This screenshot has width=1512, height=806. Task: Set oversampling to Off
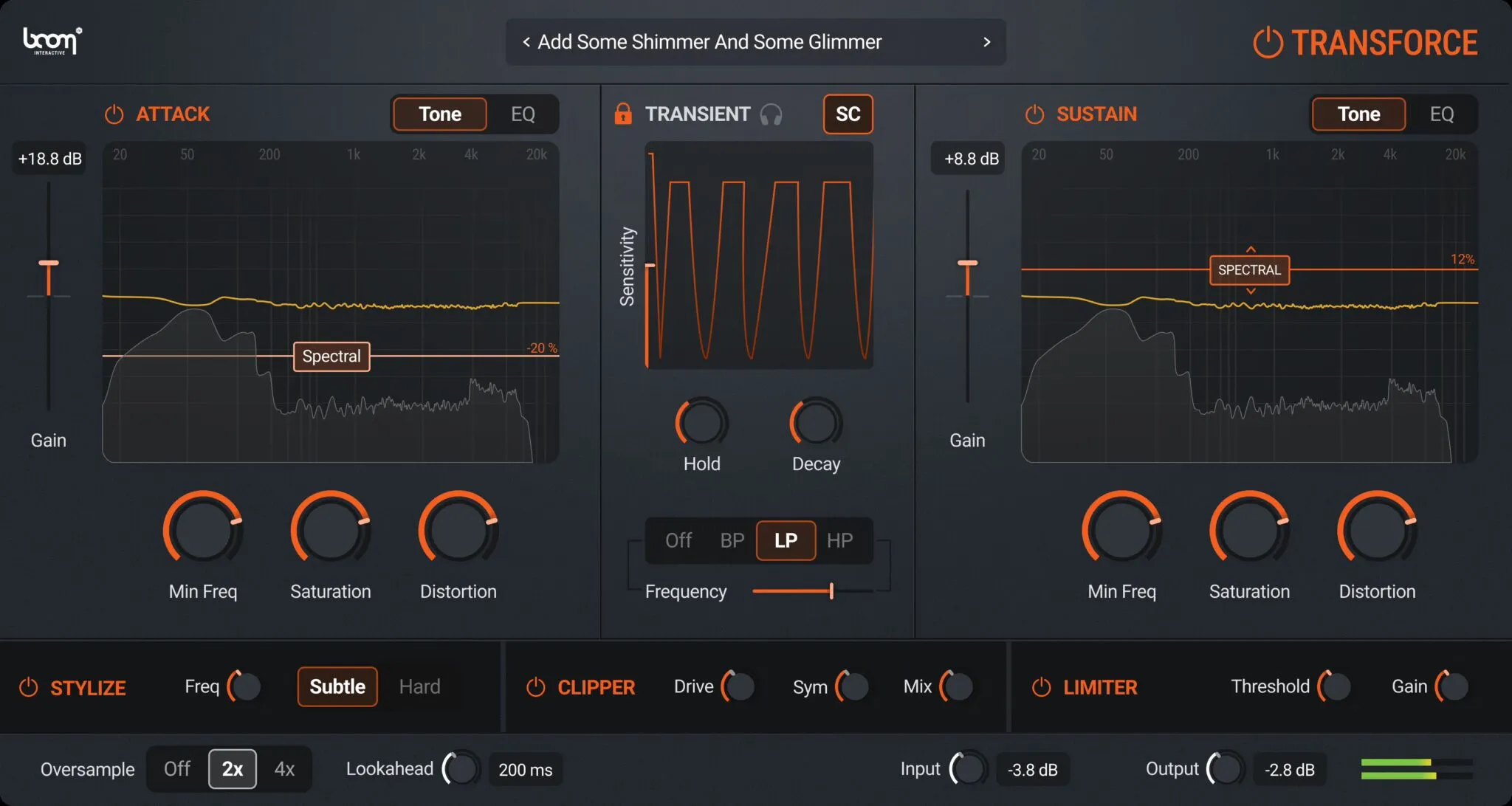(x=177, y=769)
